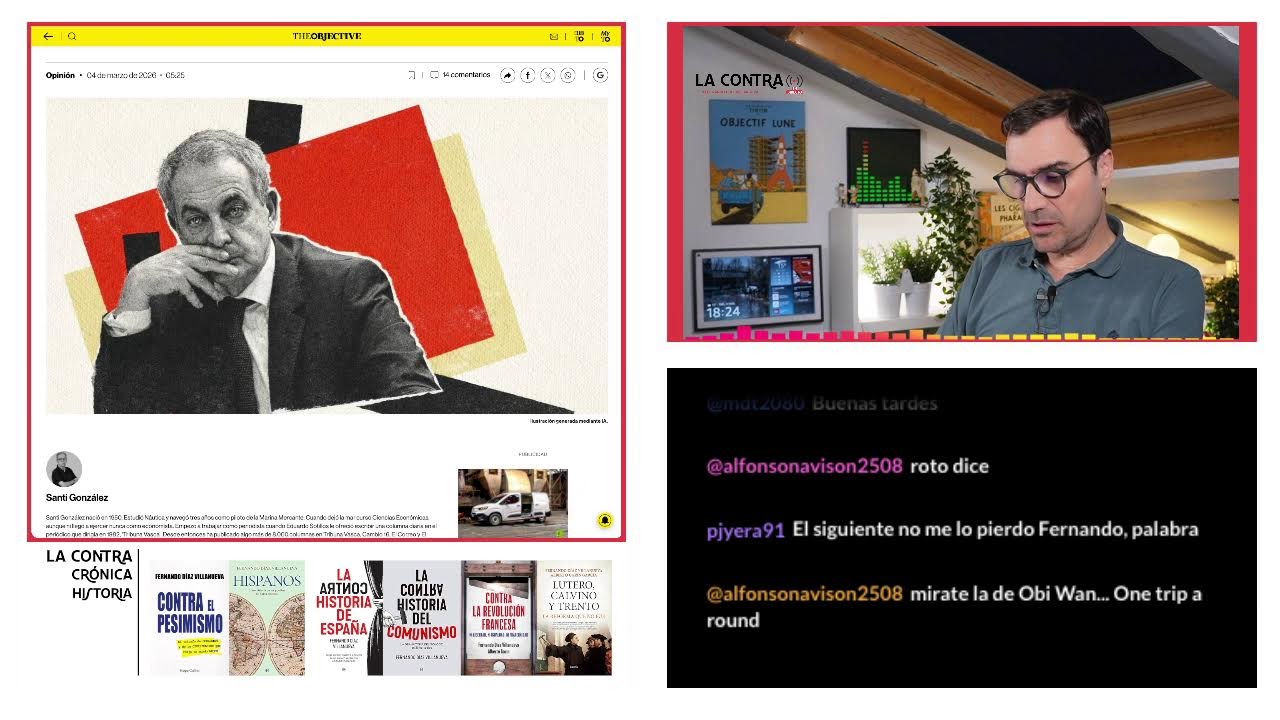The image size is (1280, 720).
Task: Open search via the magnifier icon
Action: tap(72, 36)
